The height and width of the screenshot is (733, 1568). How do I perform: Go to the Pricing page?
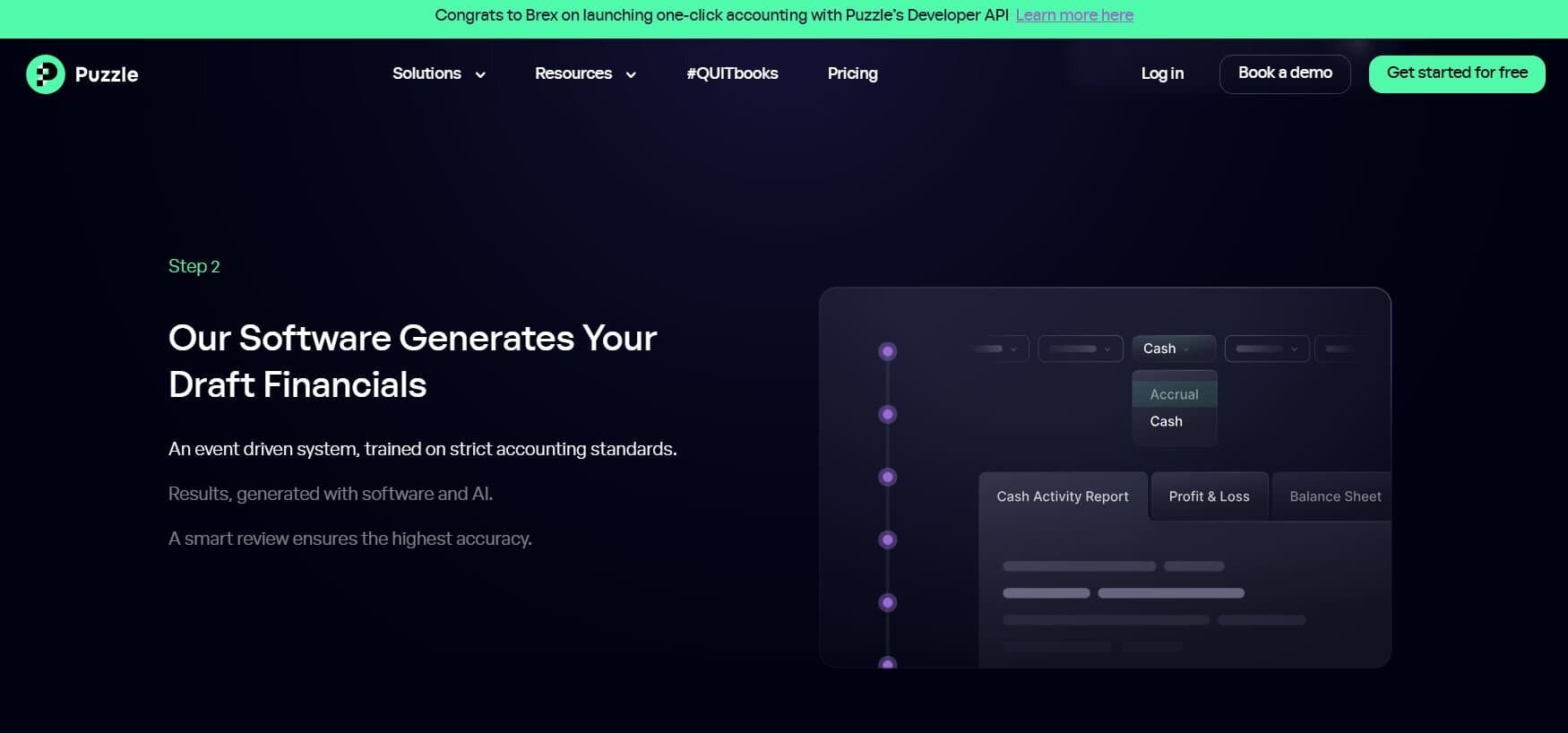click(x=852, y=73)
